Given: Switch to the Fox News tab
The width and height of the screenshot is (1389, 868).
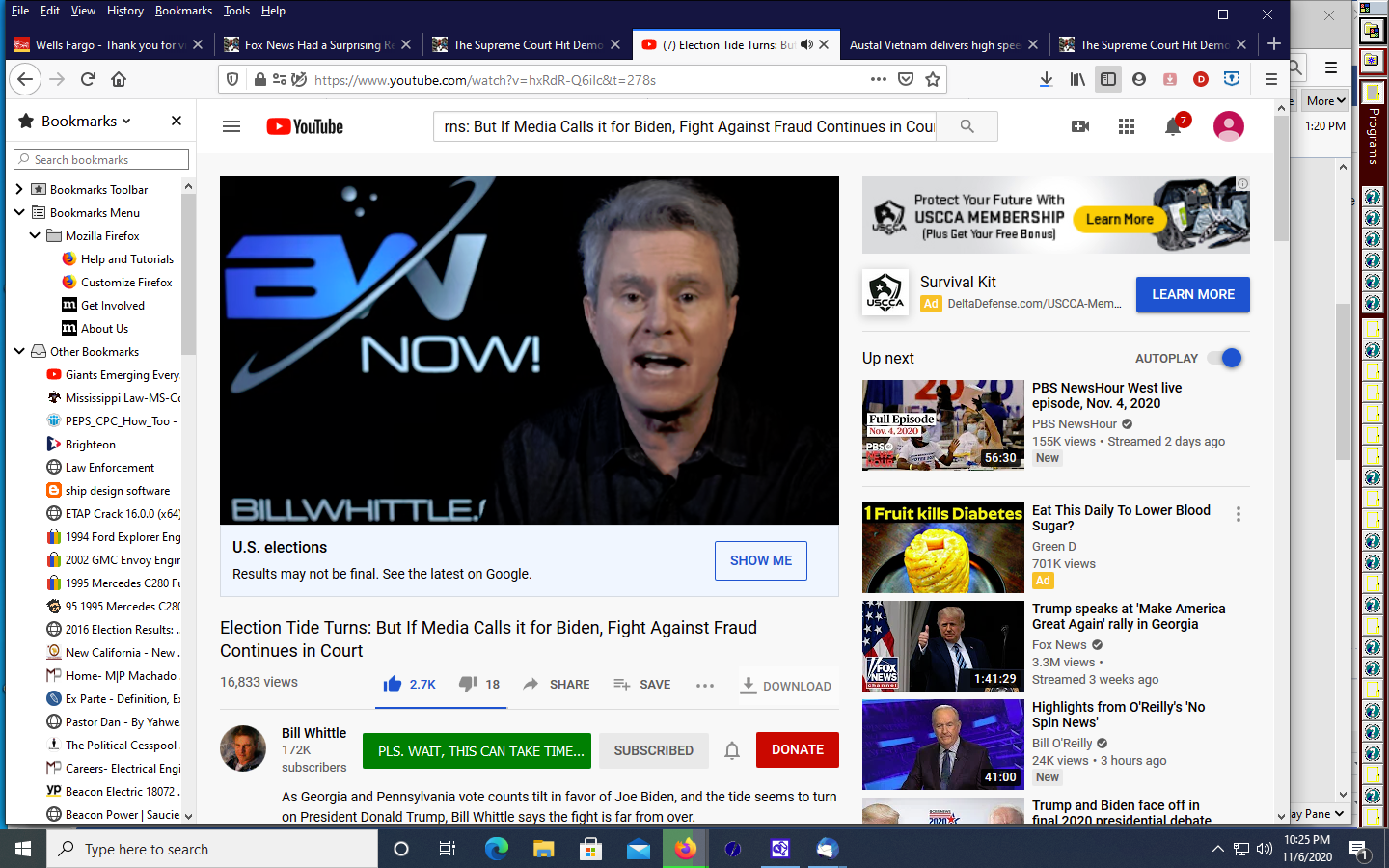Looking at the screenshot, I should [318, 44].
